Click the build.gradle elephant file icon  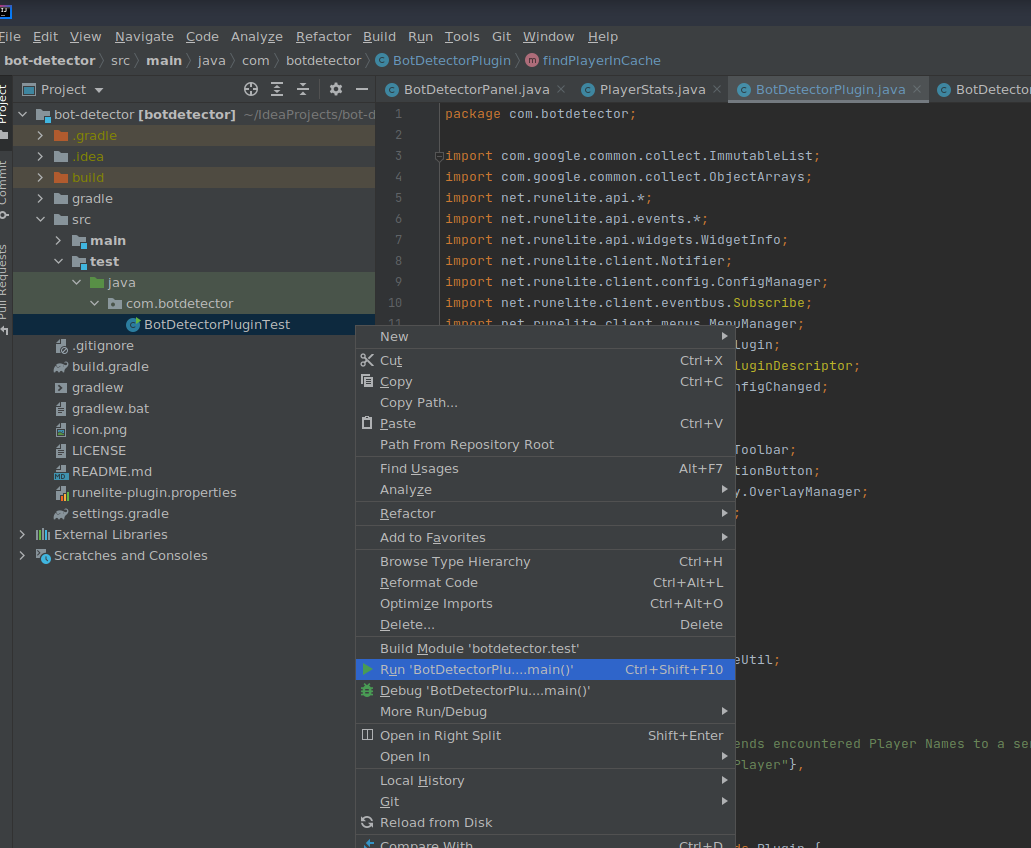pyautogui.click(x=61, y=367)
